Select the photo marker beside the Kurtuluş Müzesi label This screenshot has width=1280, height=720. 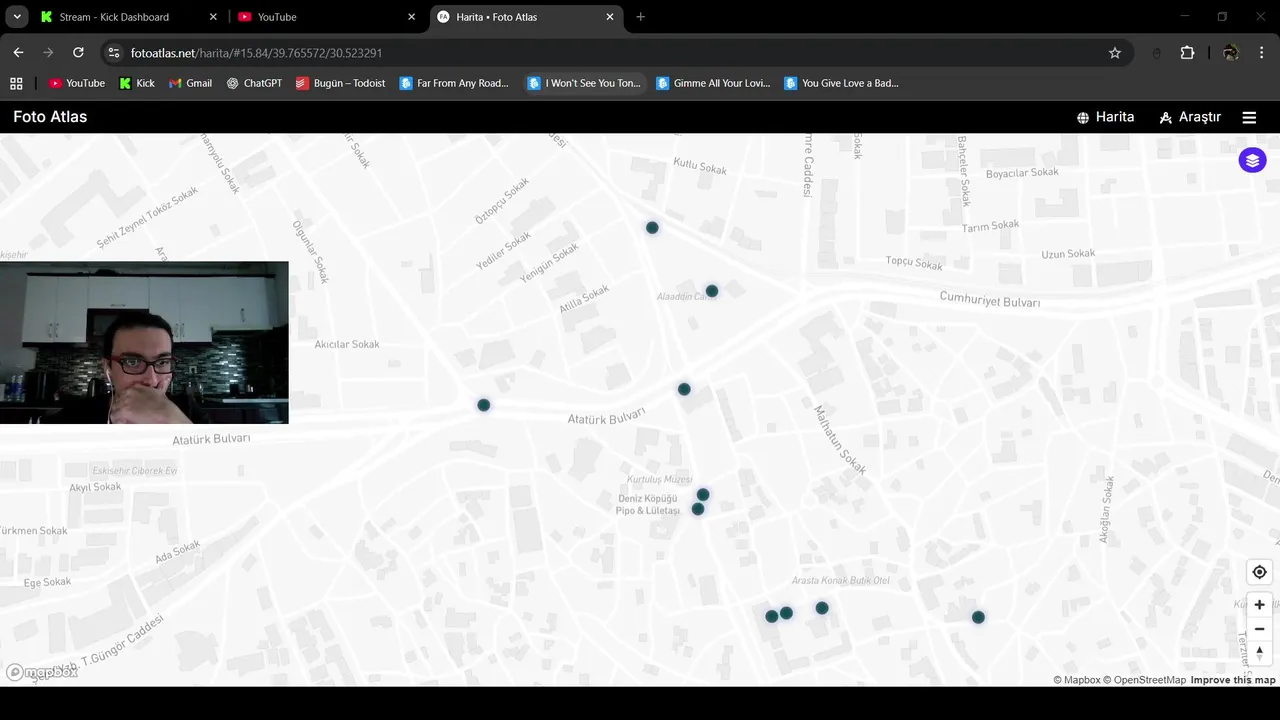(x=703, y=495)
